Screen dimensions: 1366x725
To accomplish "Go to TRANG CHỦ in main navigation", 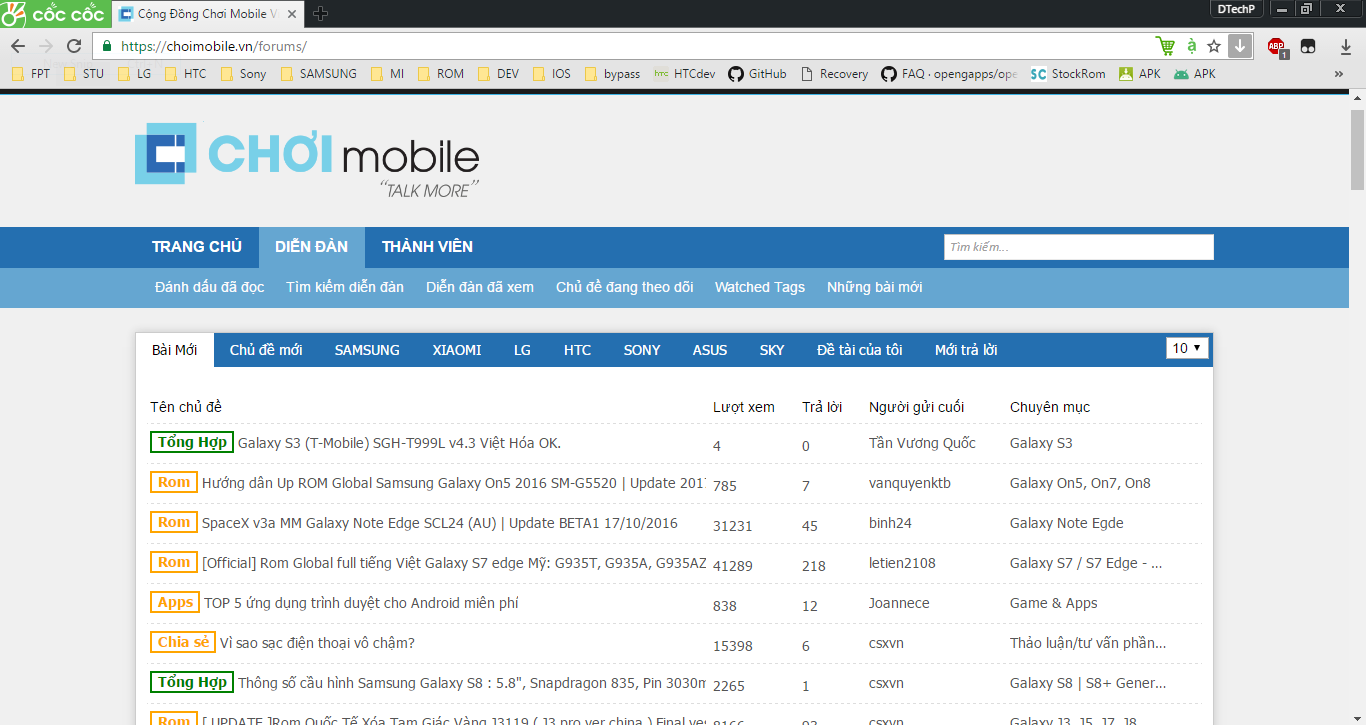I will [197, 247].
